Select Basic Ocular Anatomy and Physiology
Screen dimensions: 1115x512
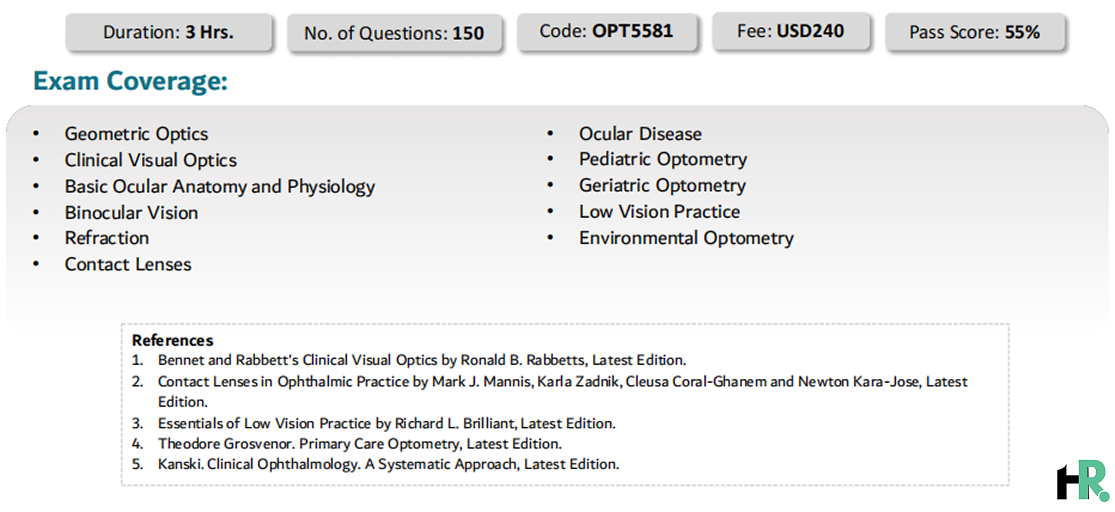pyautogui.click(x=220, y=186)
